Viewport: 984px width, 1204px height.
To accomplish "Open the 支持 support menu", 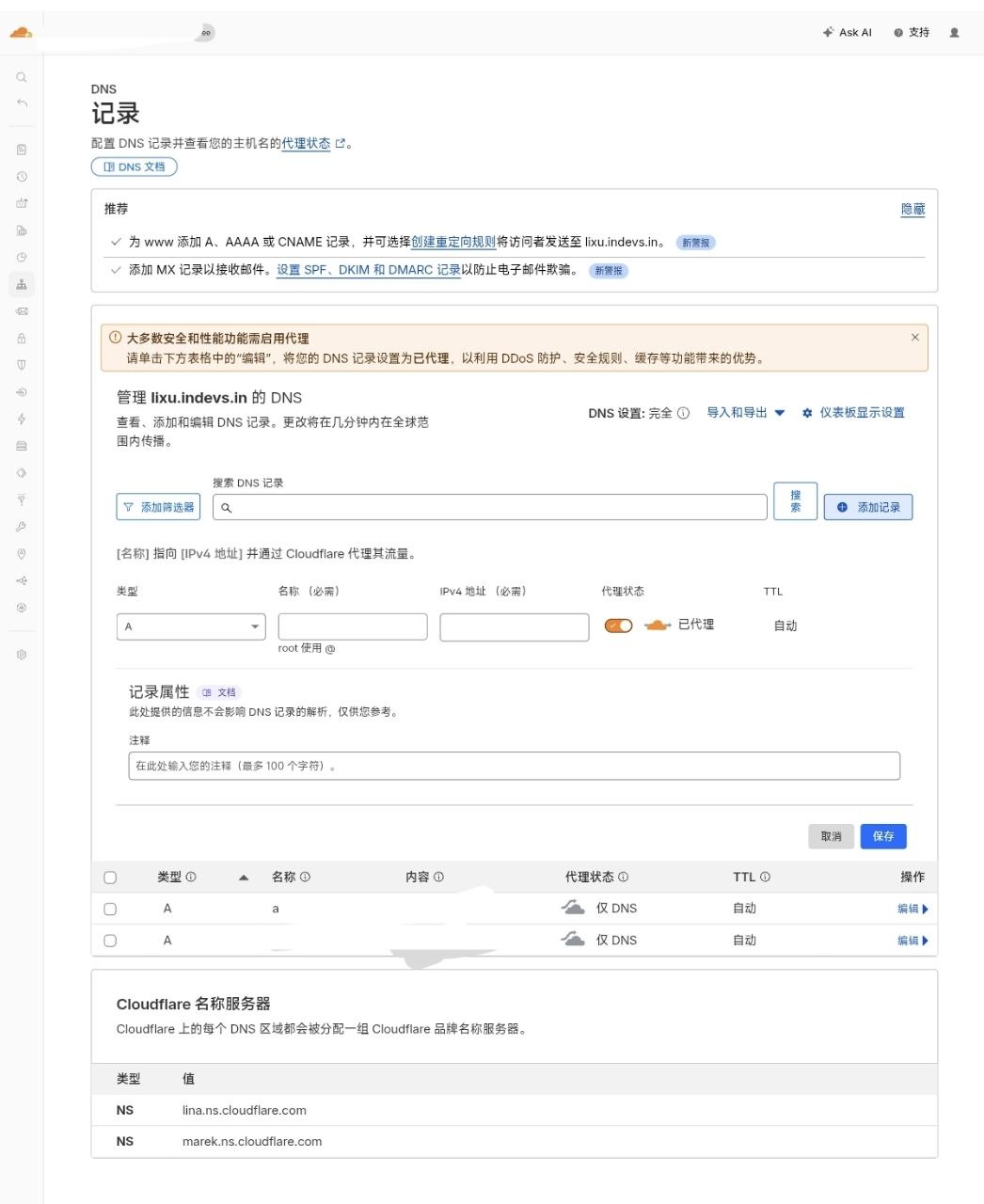I will tap(912, 32).
